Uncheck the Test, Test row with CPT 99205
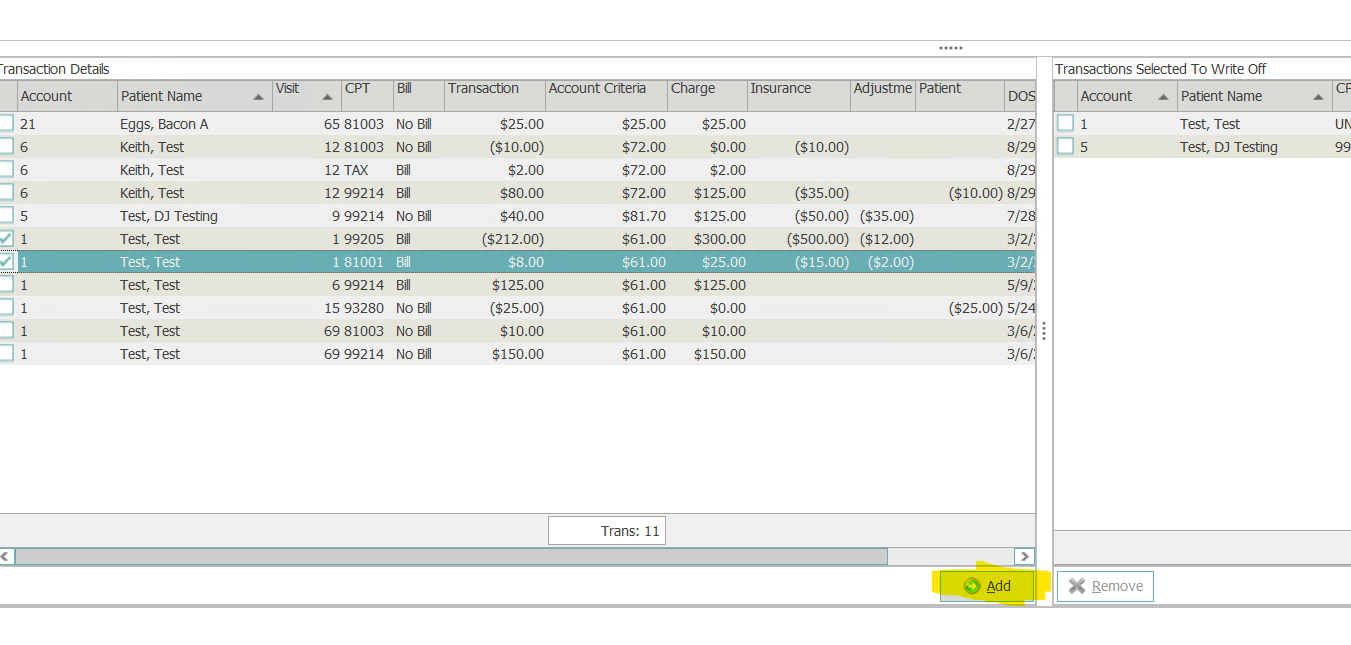Image resolution: width=1351 pixels, height=645 pixels. [x=6, y=239]
